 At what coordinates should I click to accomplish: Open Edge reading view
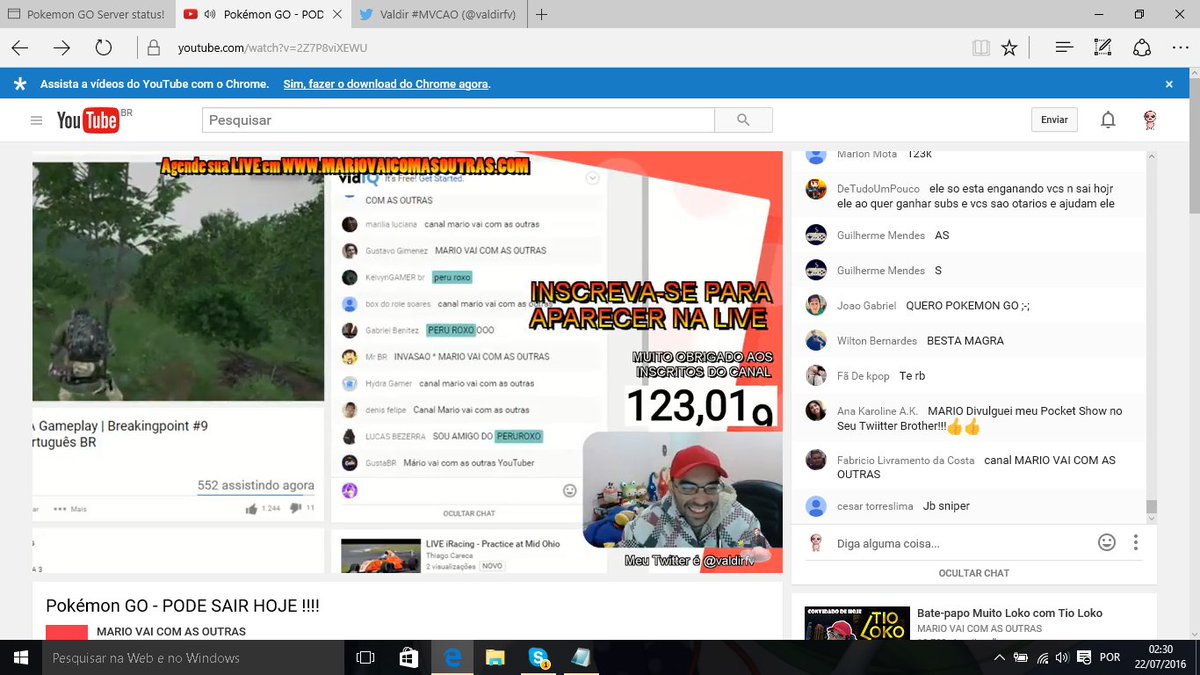(981, 47)
